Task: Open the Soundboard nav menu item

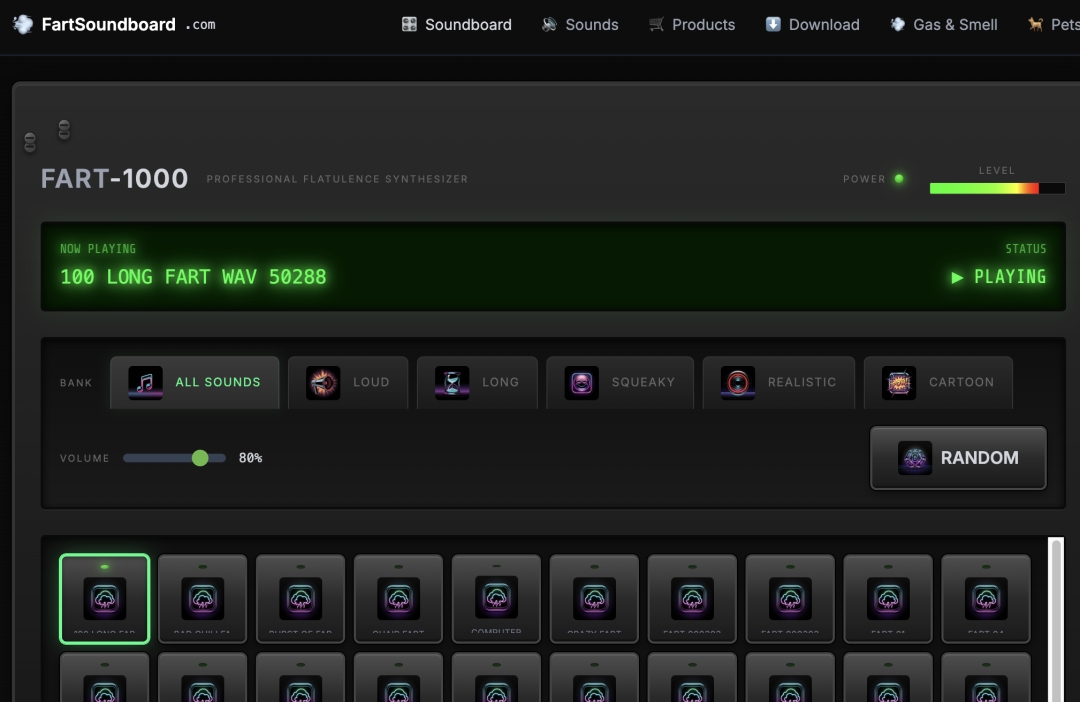Action: pyautogui.click(x=457, y=25)
